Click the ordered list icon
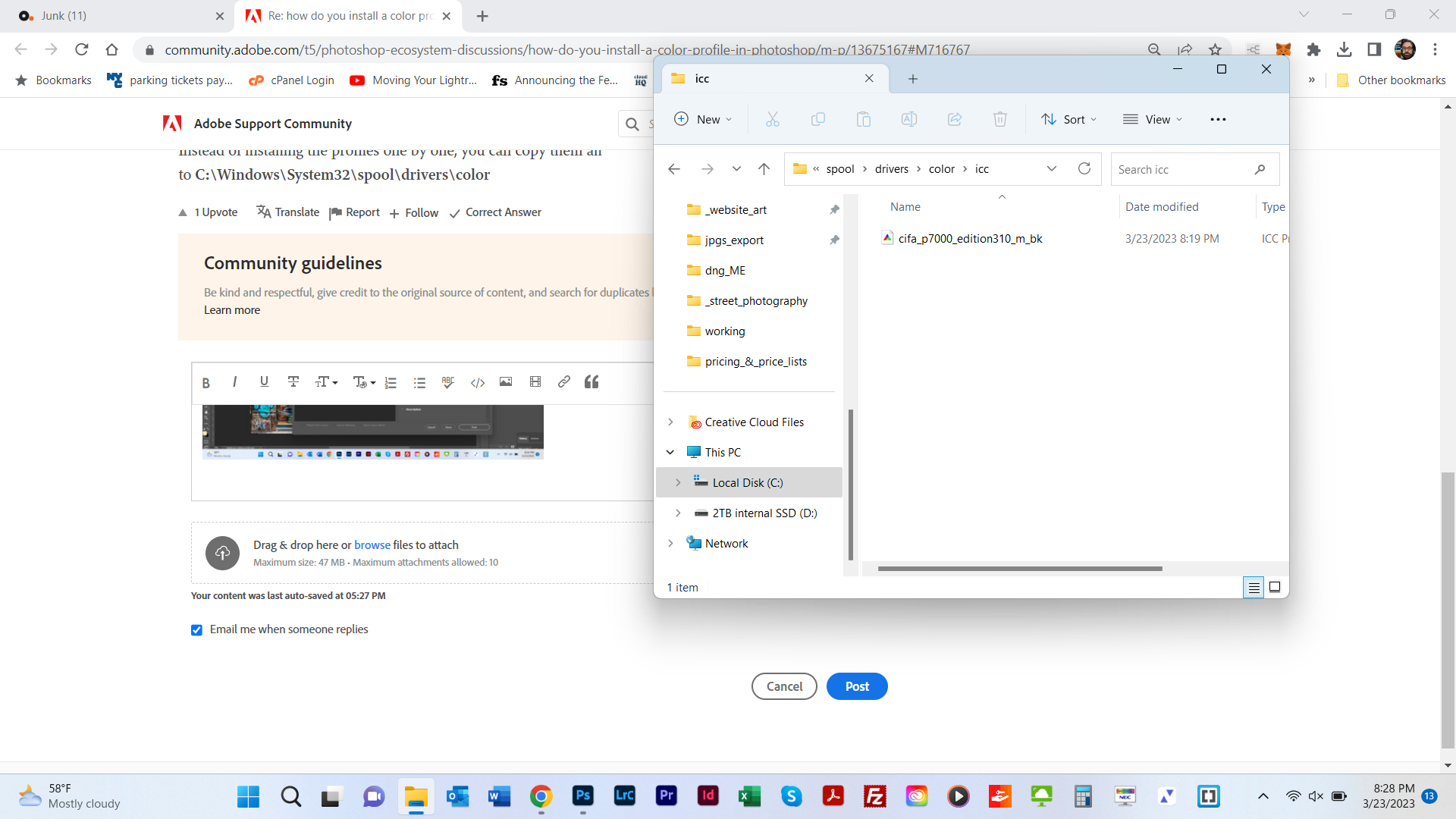 click(392, 382)
